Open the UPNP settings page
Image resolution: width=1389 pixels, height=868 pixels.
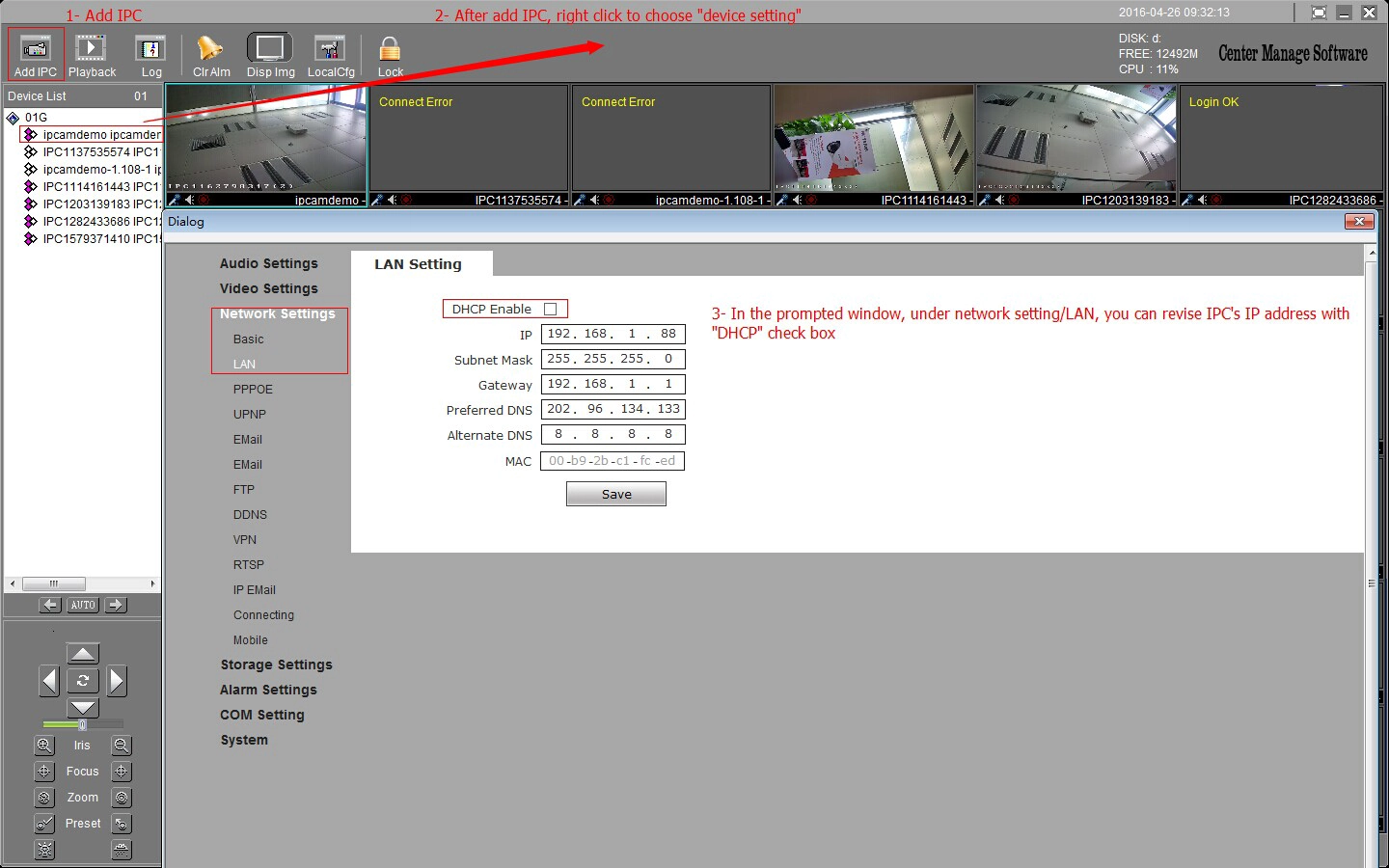pos(249,415)
